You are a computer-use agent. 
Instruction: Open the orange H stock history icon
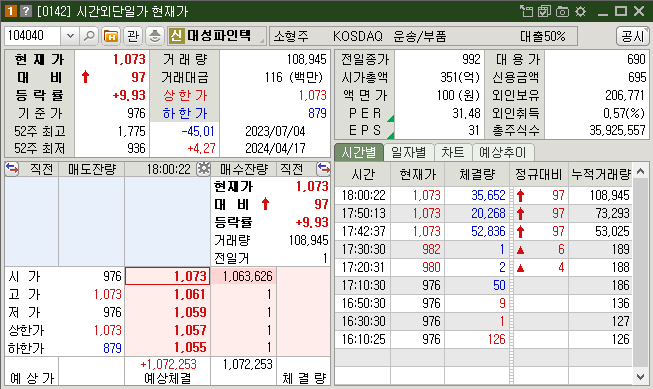click(x=111, y=36)
